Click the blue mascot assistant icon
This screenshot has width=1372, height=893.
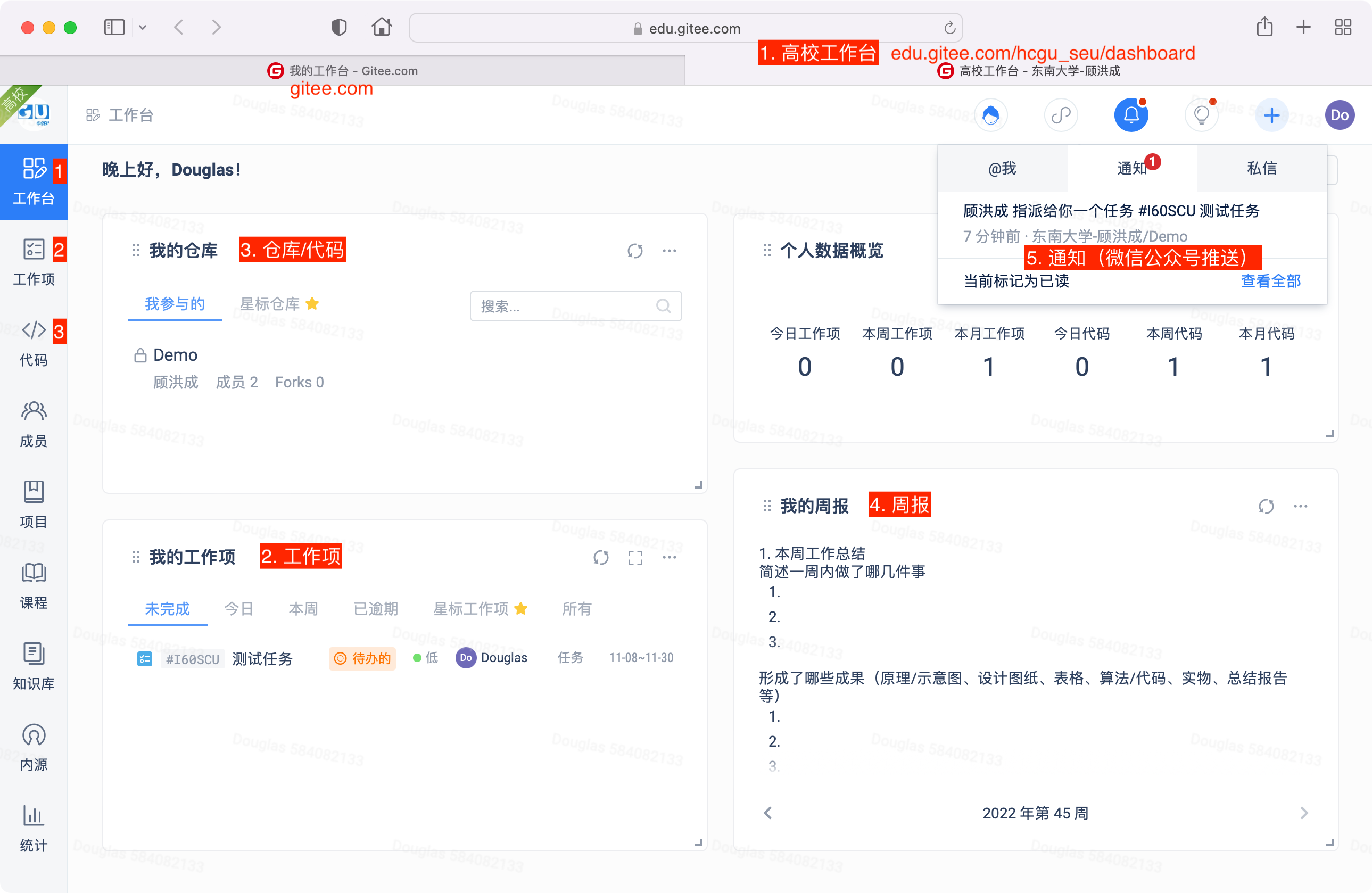990,115
